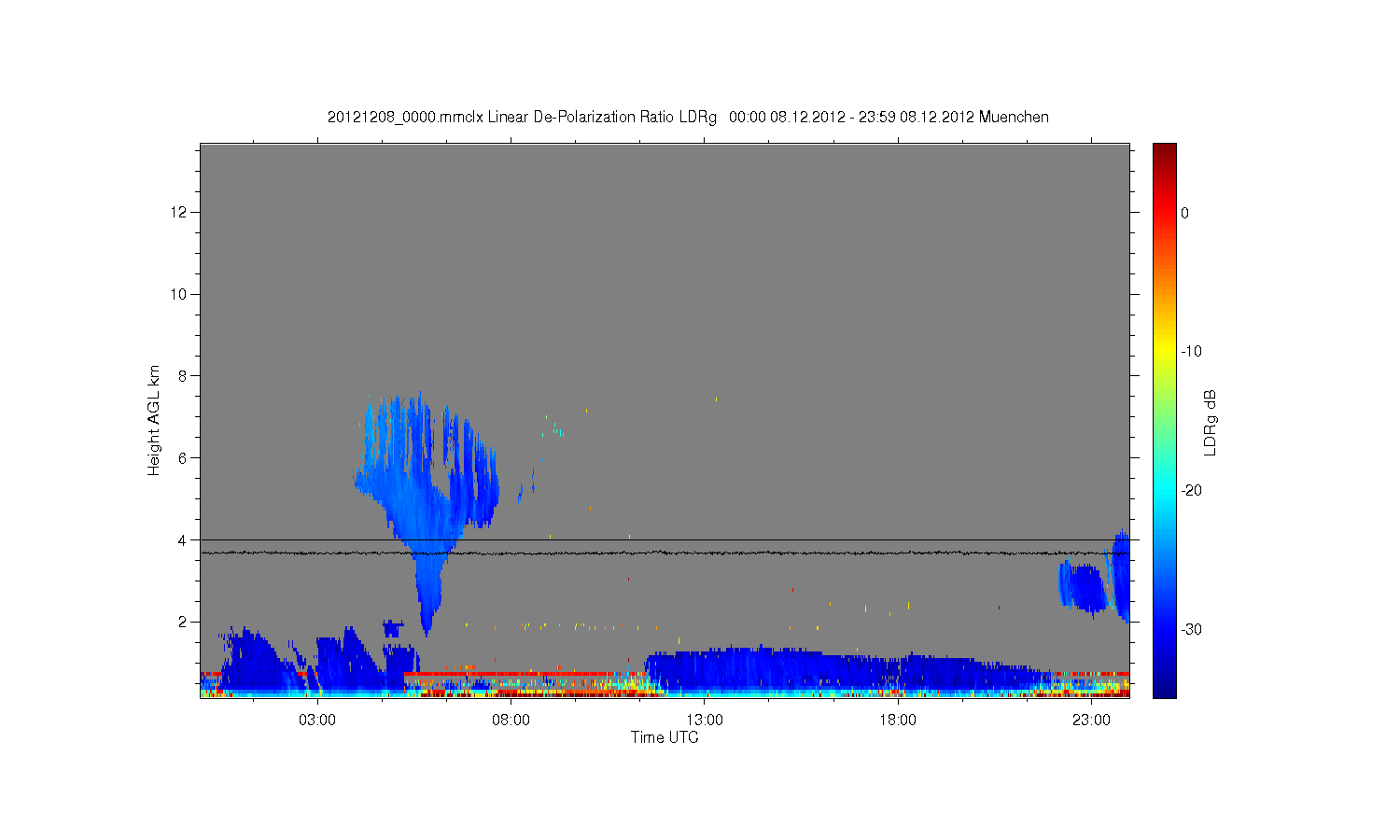Click the height tick label 12

point(179,213)
